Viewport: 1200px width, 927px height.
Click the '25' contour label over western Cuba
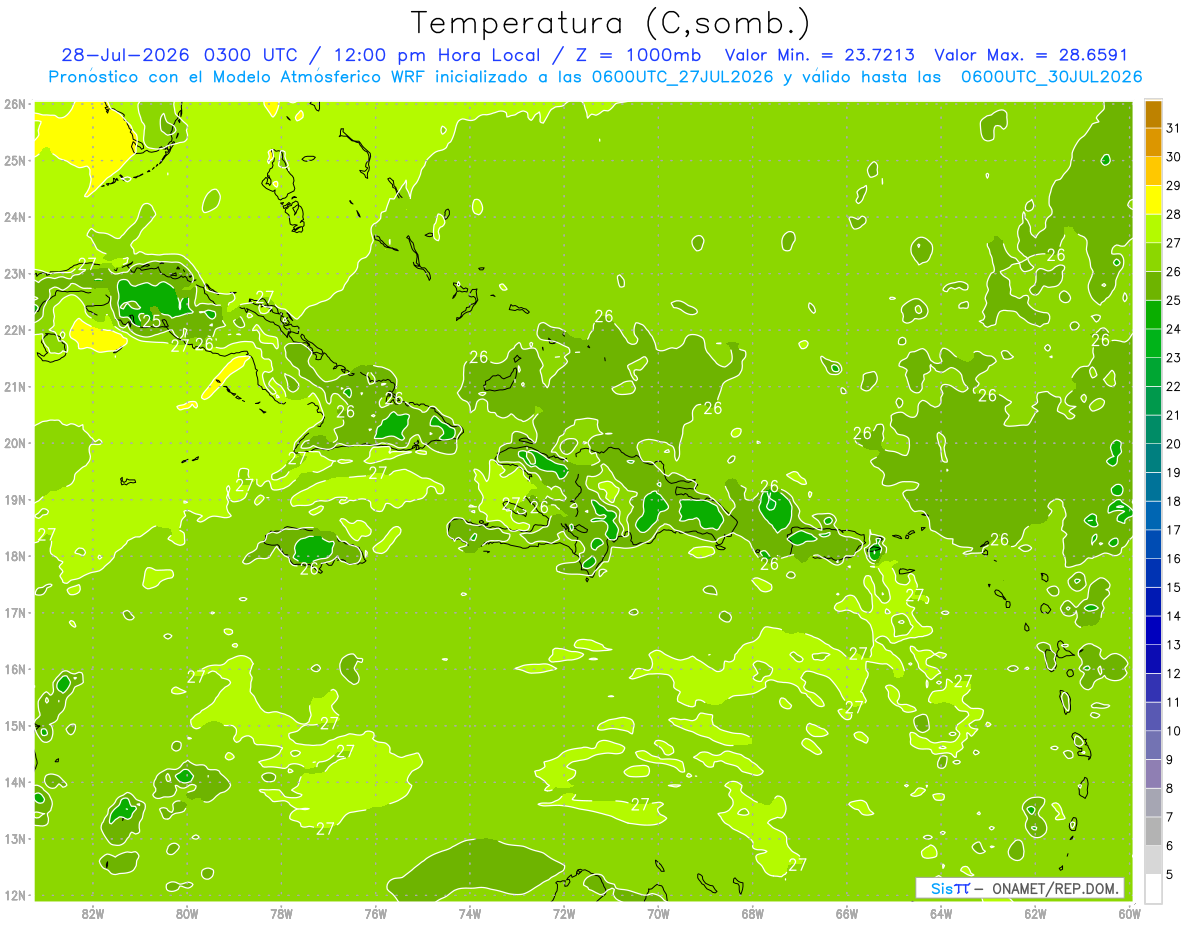pos(151,321)
